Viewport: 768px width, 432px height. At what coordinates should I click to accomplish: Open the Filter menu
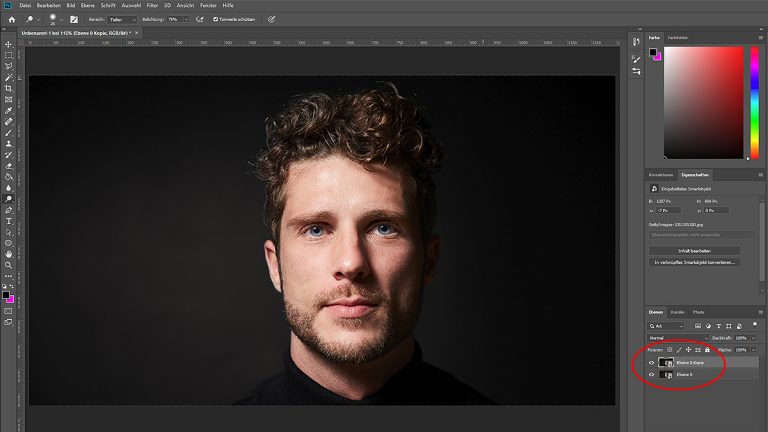pos(152,5)
